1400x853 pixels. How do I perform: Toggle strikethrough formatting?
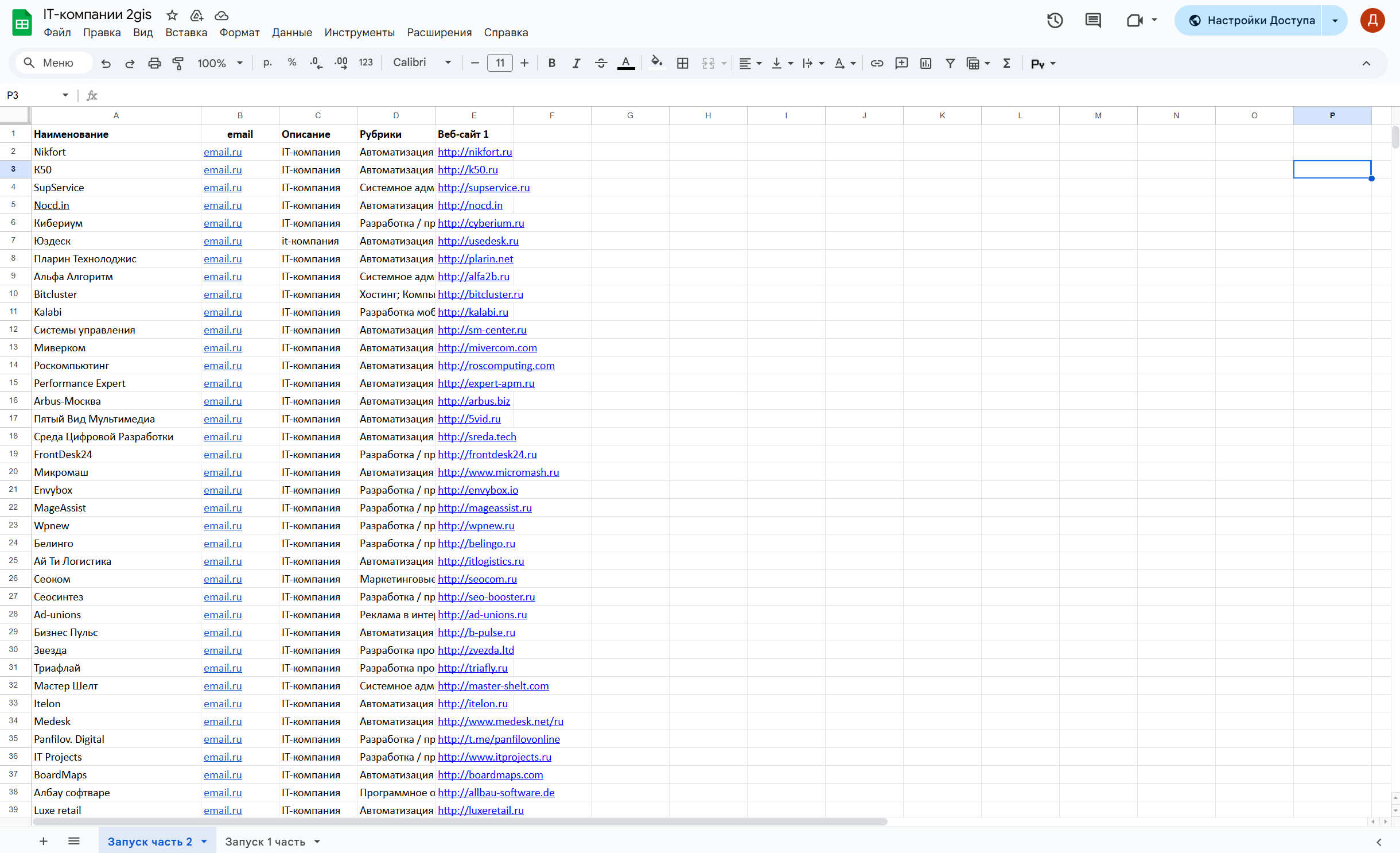click(x=601, y=63)
